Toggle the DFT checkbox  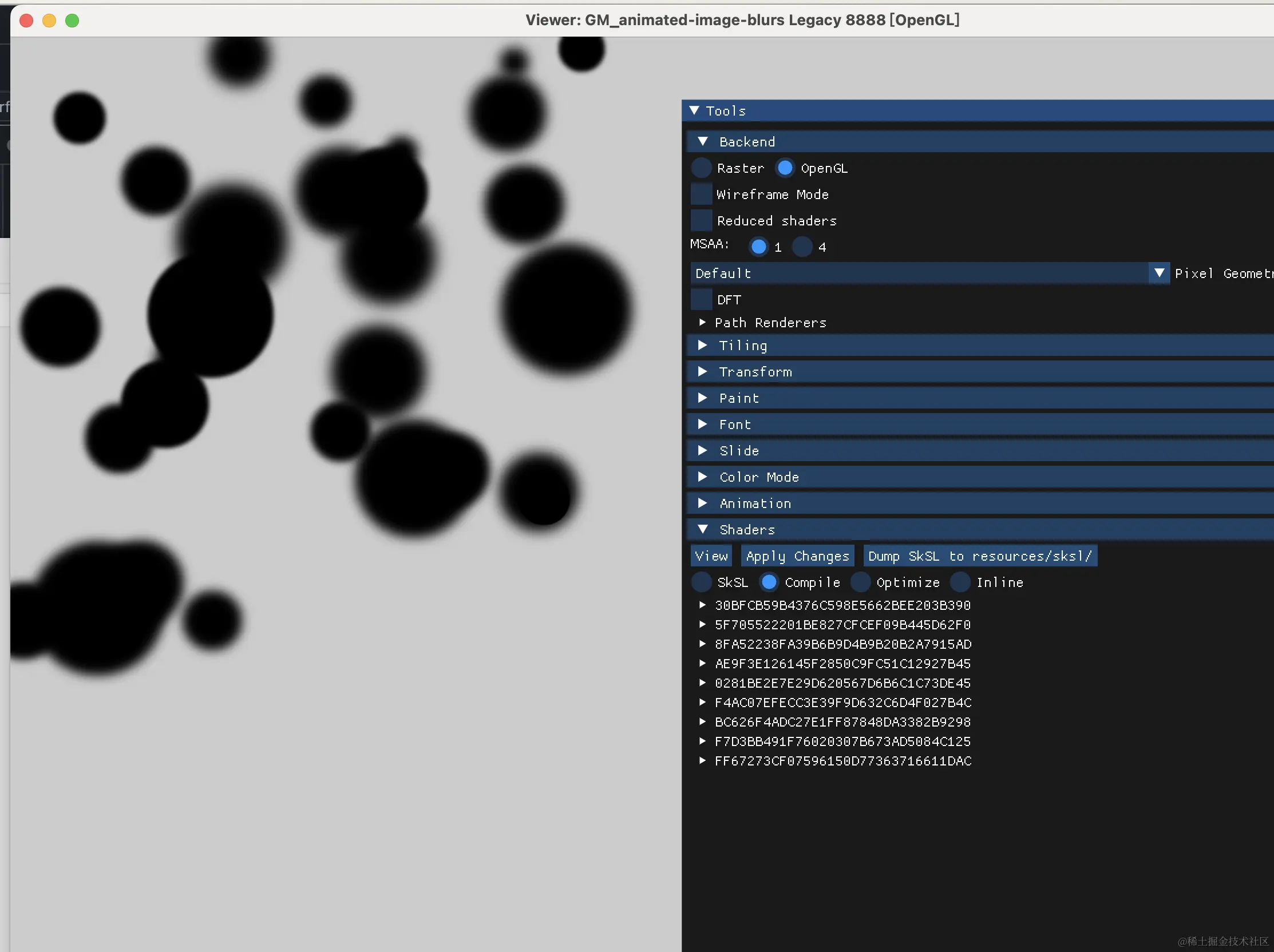(701, 300)
